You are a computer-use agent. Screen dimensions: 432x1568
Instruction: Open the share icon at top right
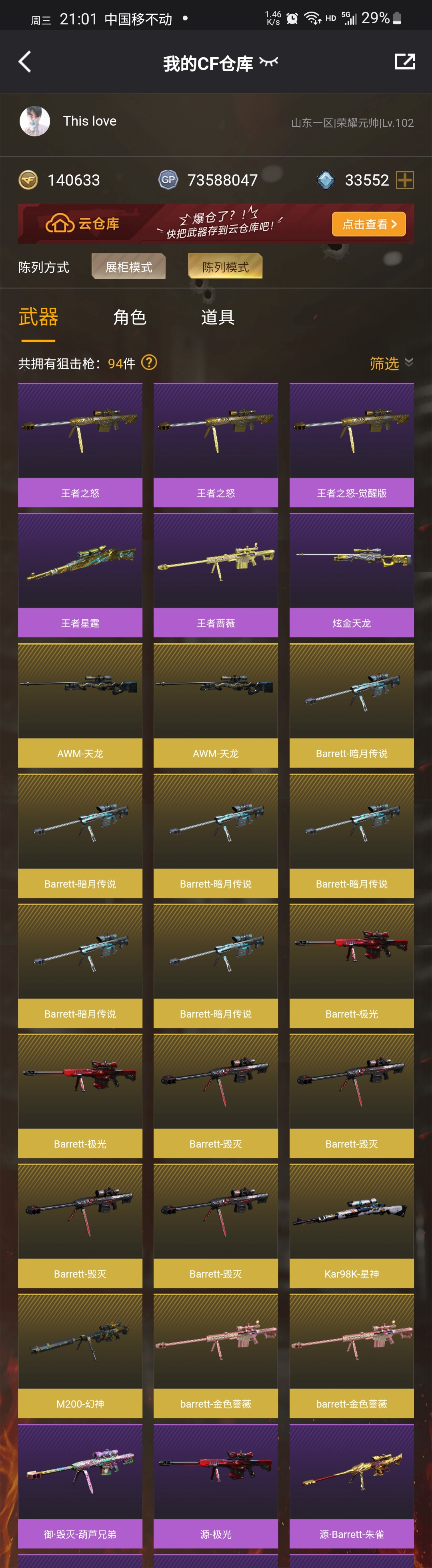point(405,62)
